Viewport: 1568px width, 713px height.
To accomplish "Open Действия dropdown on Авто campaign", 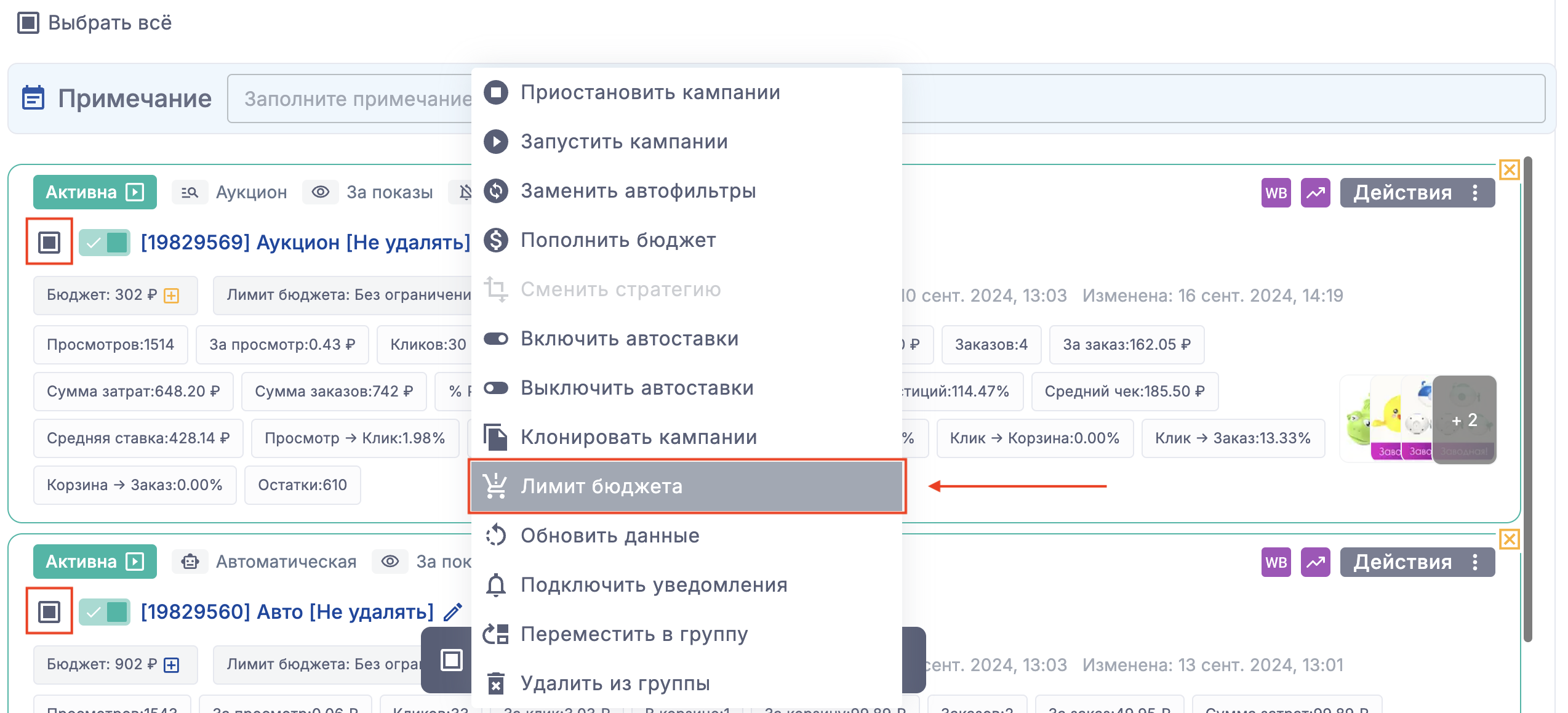I will (1417, 562).
